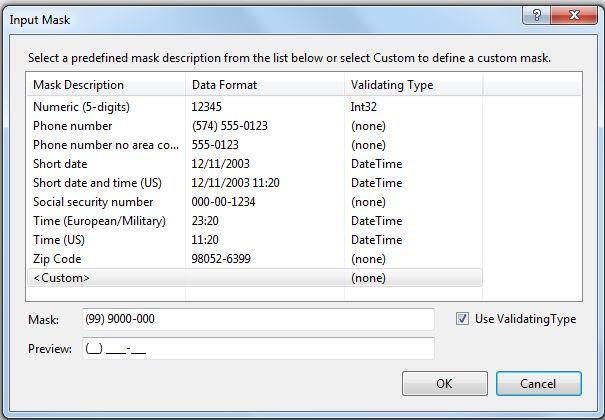Click the 12/11/2003 data format cell

coord(220,164)
